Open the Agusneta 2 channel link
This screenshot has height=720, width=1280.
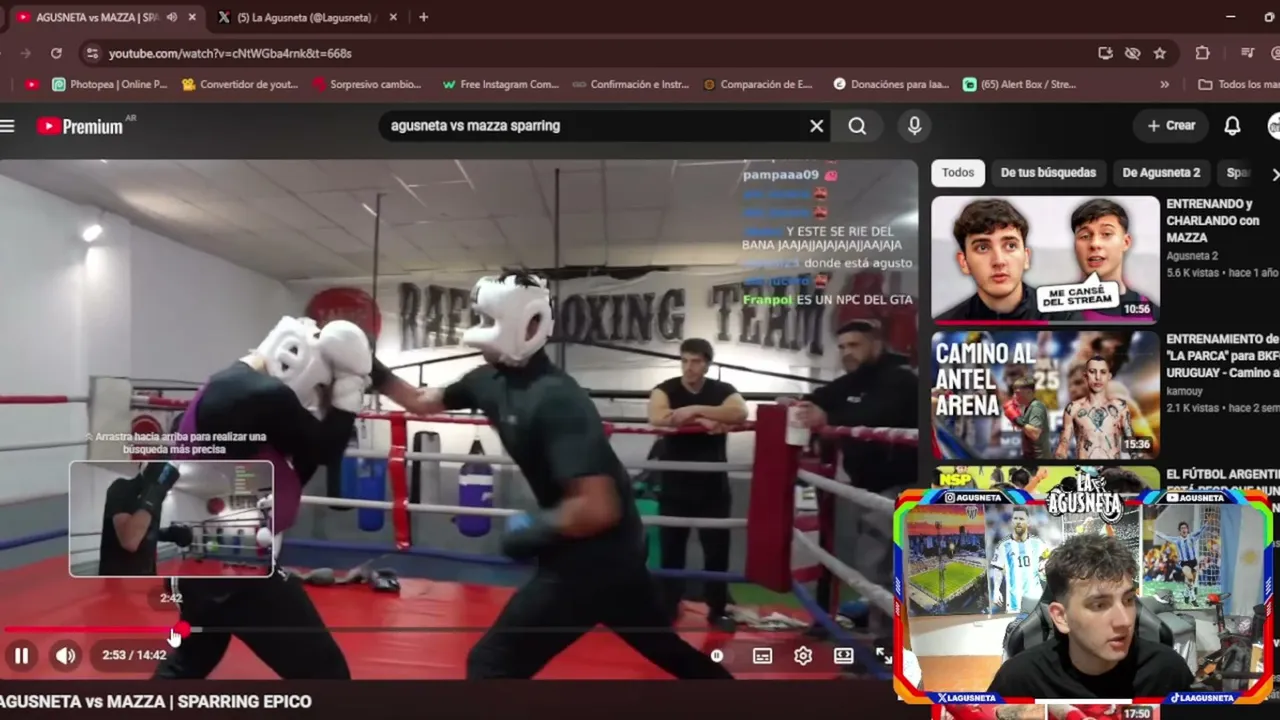coord(1192,256)
